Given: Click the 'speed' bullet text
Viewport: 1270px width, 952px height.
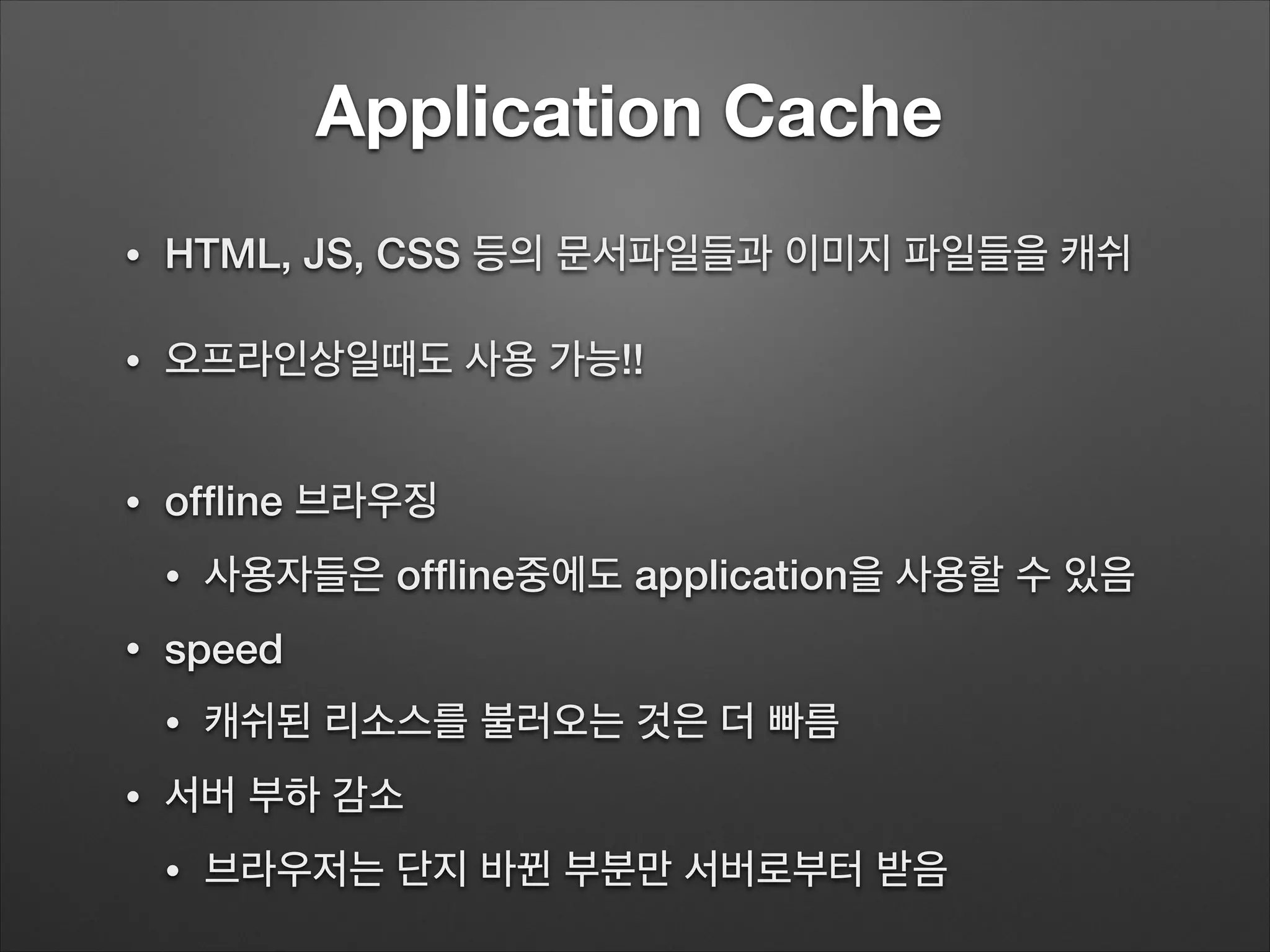Looking at the screenshot, I should [x=224, y=651].
